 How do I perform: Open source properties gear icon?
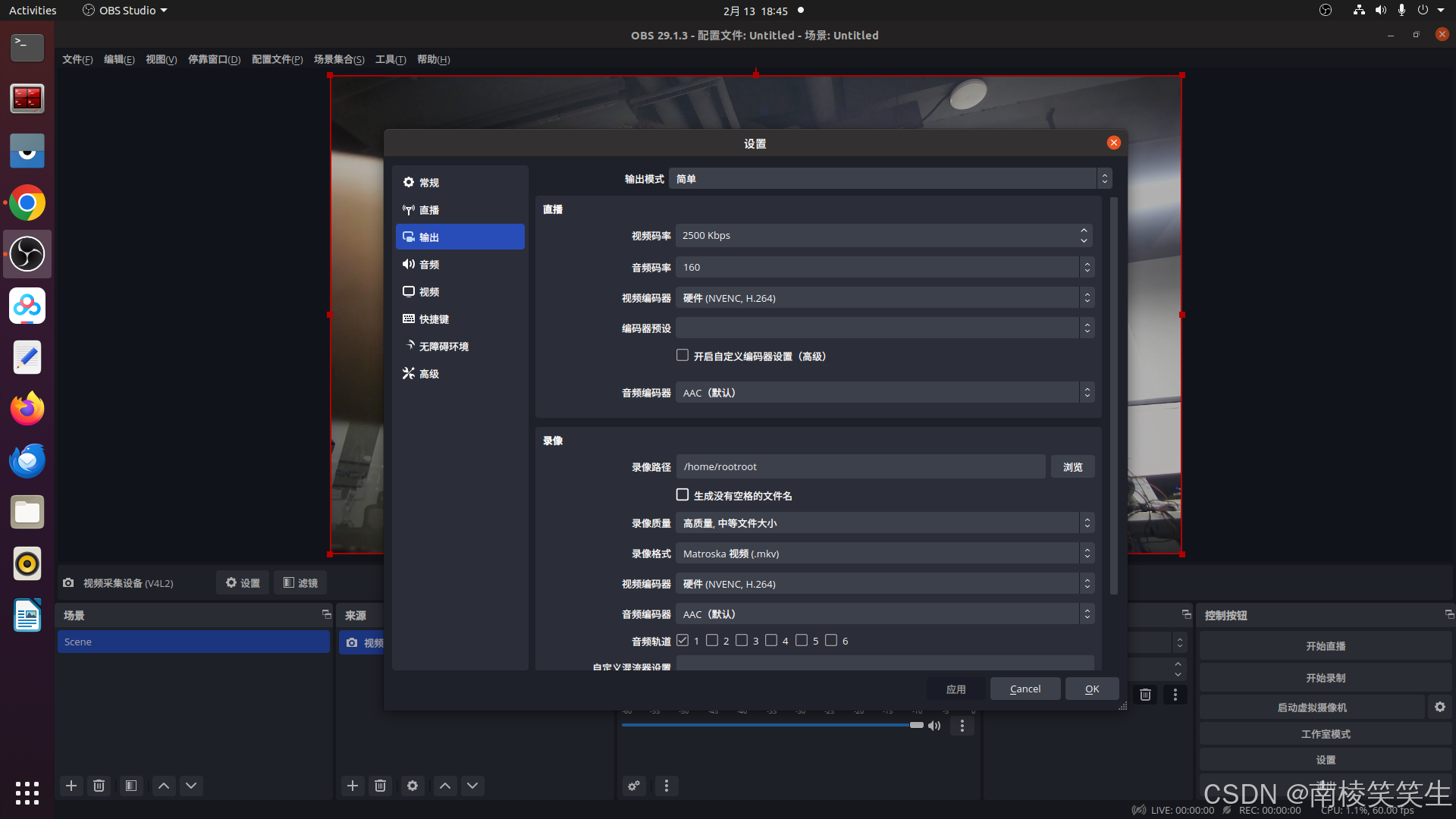[413, 786]
